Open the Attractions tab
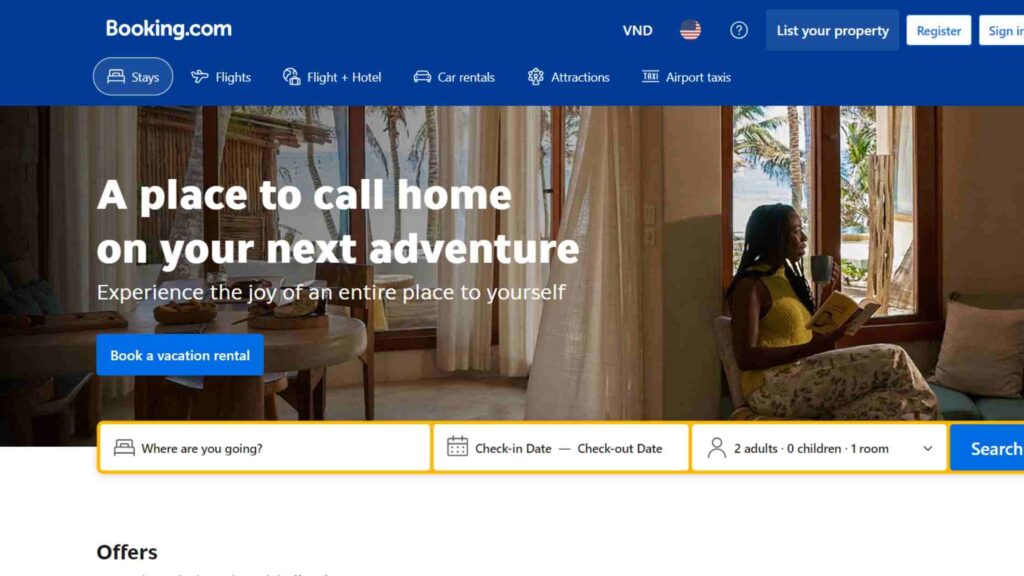This screenshot has height=576, width=1024. pos(568,77)
